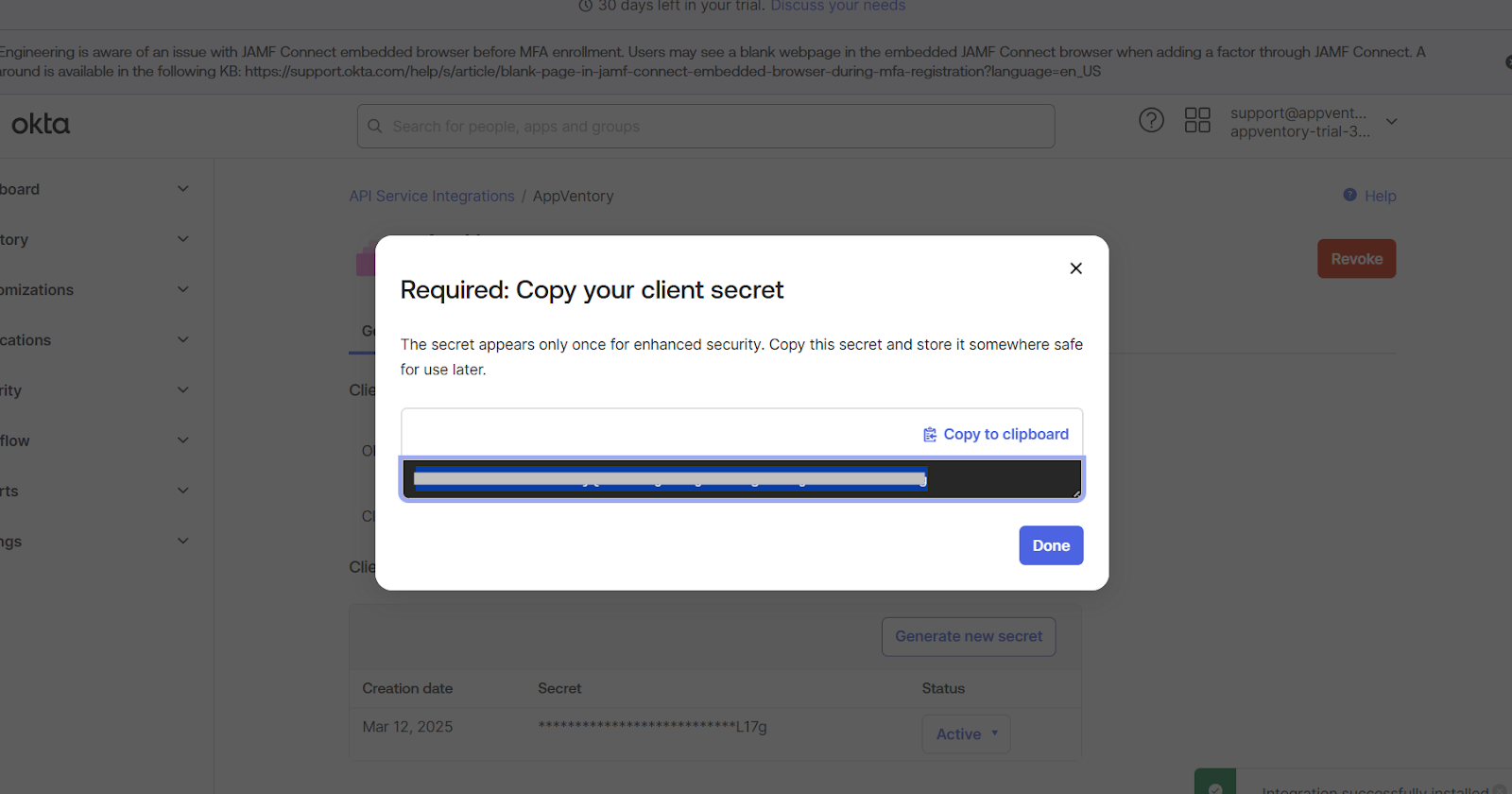Click the blue Help icon
Screen dimensions: 1512x794
[x=1349, y=195]
